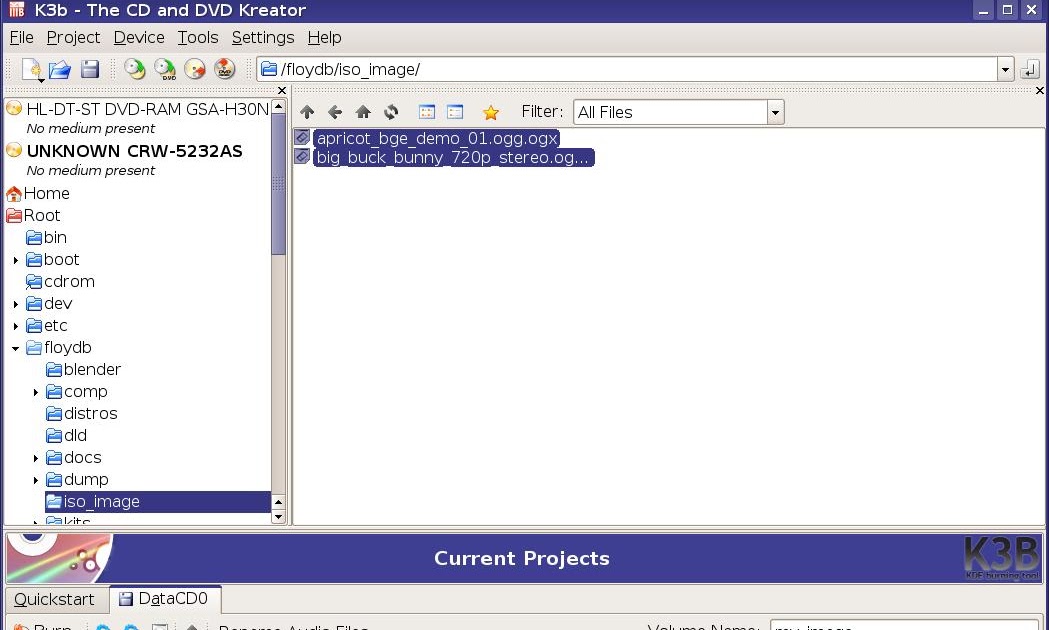The image size is (1049, 630).
Task: Start the Copy DVD tool
Action: [165, 70]
